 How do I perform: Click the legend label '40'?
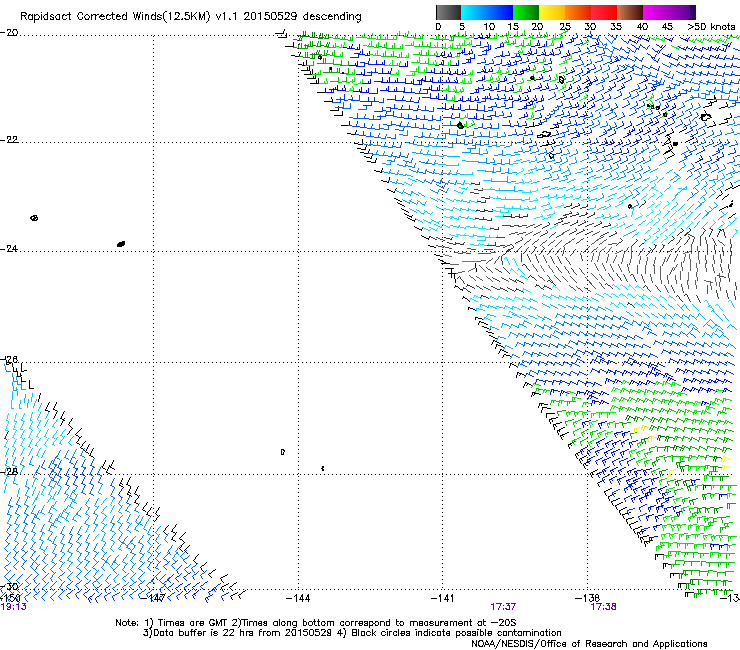(x=642, y=27)
